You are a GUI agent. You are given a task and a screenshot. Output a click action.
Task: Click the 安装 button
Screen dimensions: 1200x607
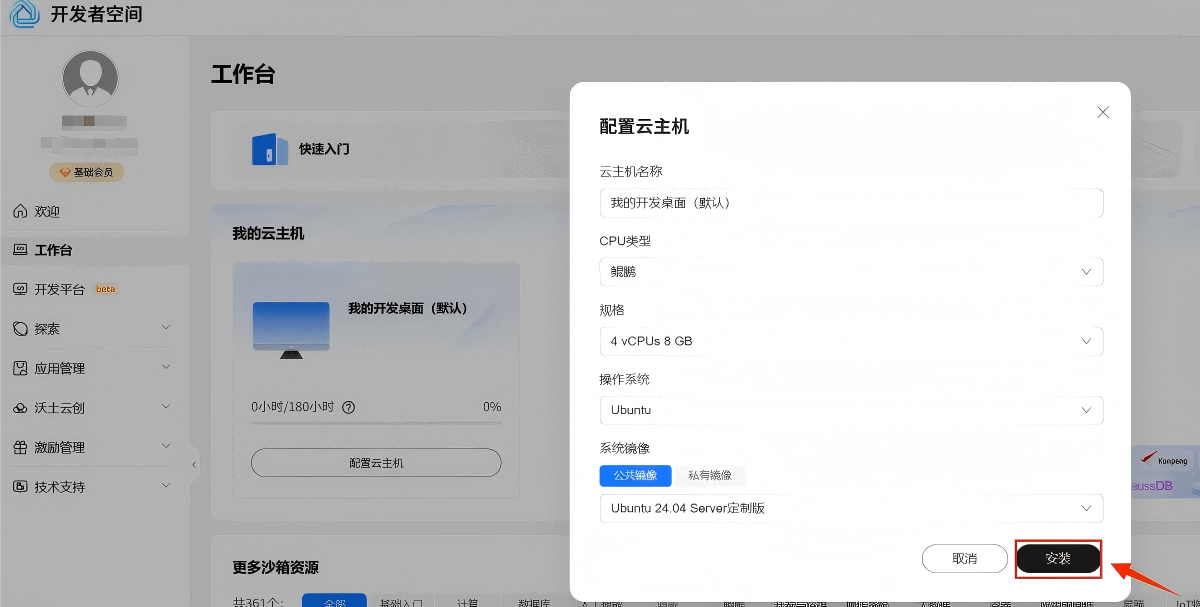pos(1058,559)
